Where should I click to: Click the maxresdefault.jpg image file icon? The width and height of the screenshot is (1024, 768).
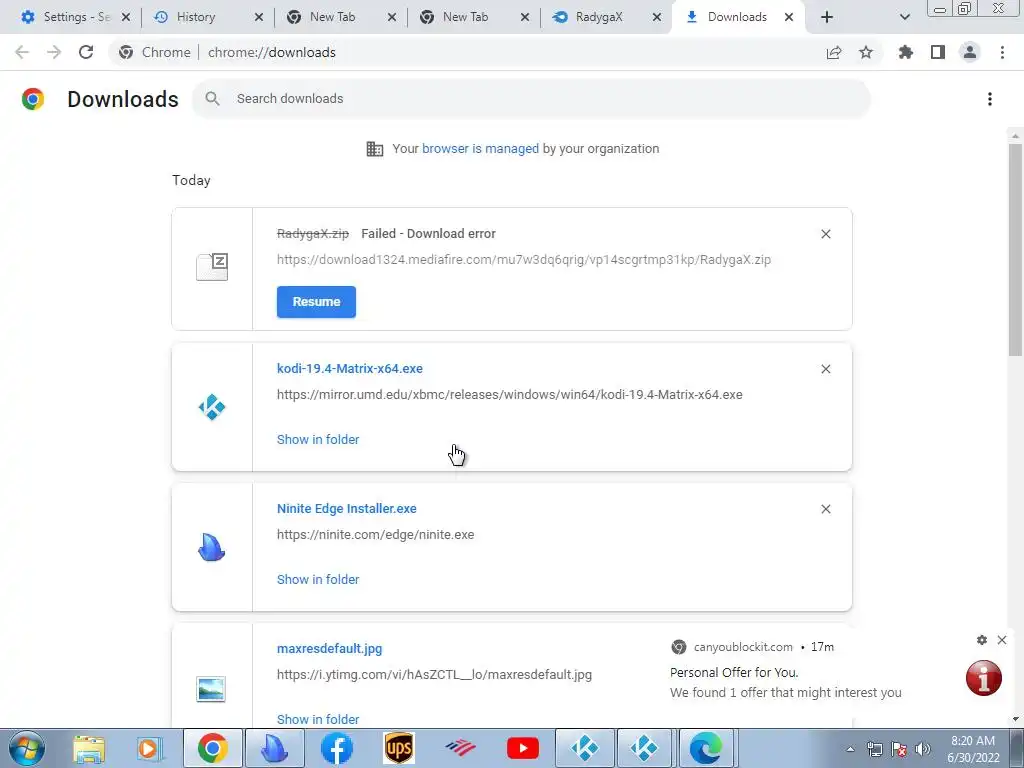pos(211,689)
